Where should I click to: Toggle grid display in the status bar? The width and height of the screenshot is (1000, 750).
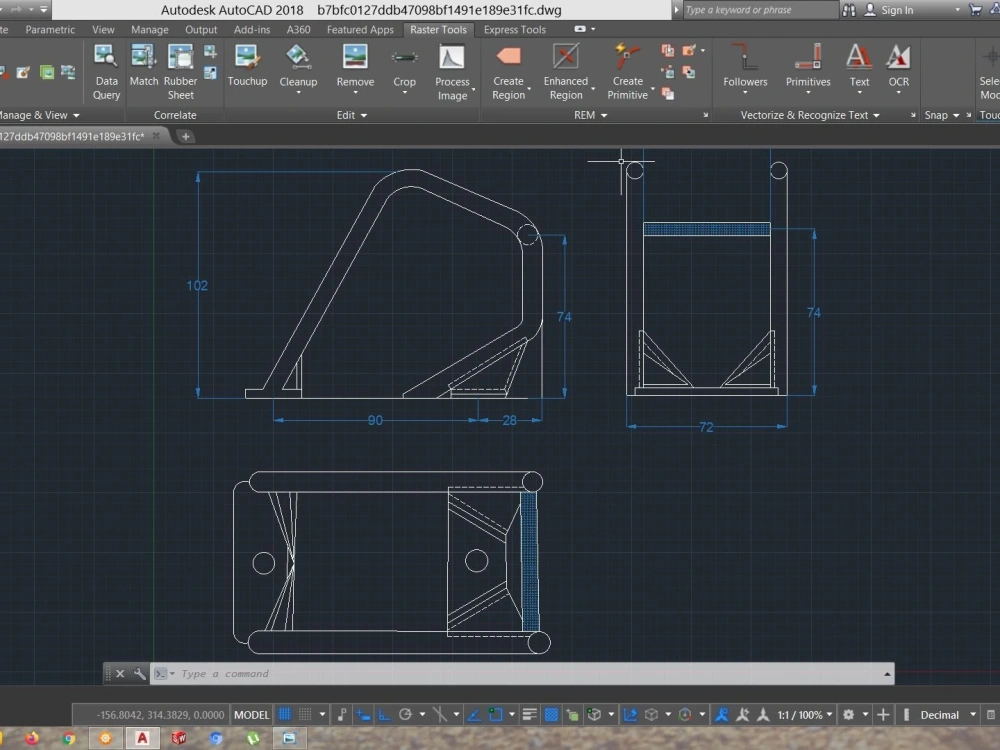point(283,714)
